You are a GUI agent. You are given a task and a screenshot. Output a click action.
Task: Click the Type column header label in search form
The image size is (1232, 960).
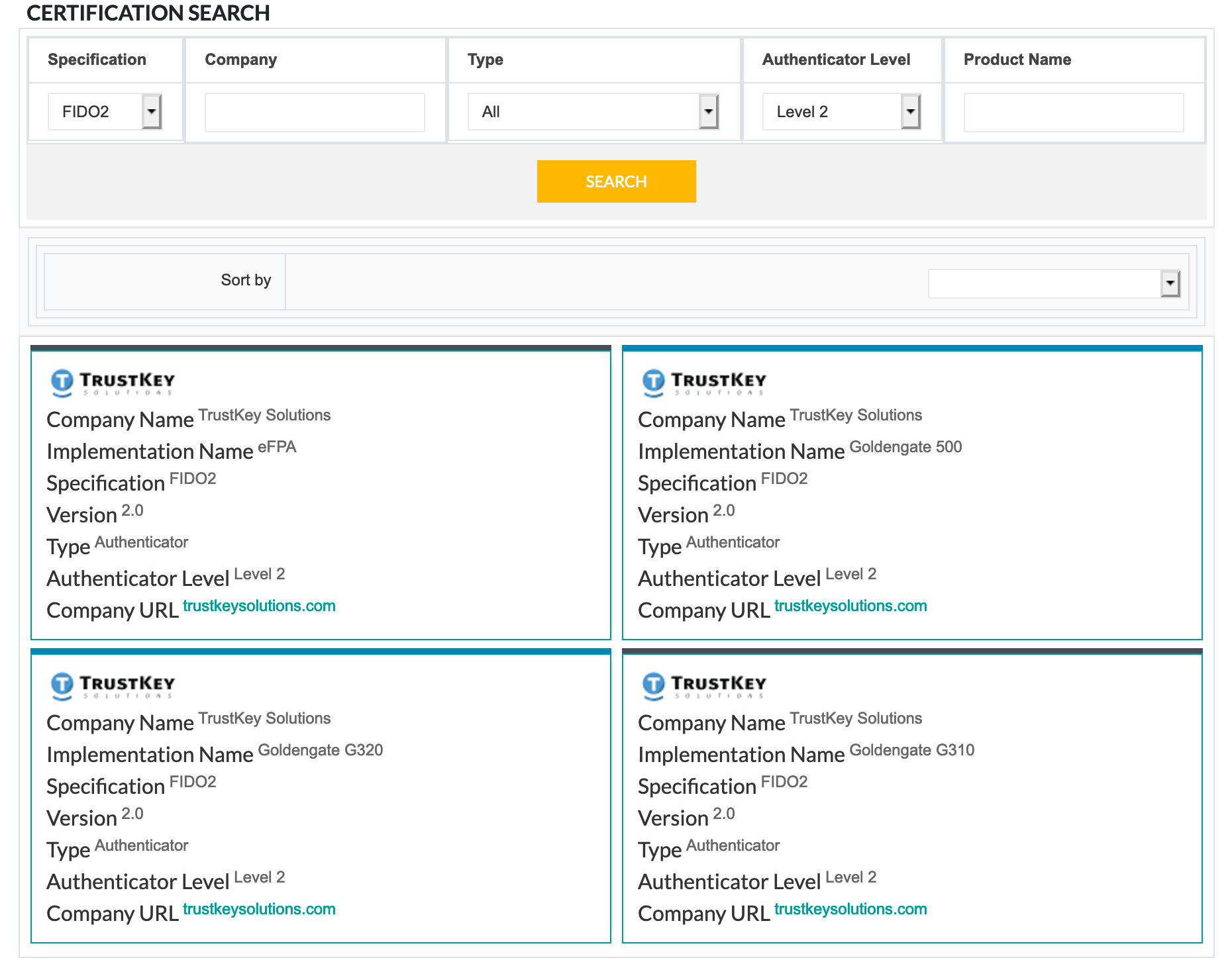486,60
